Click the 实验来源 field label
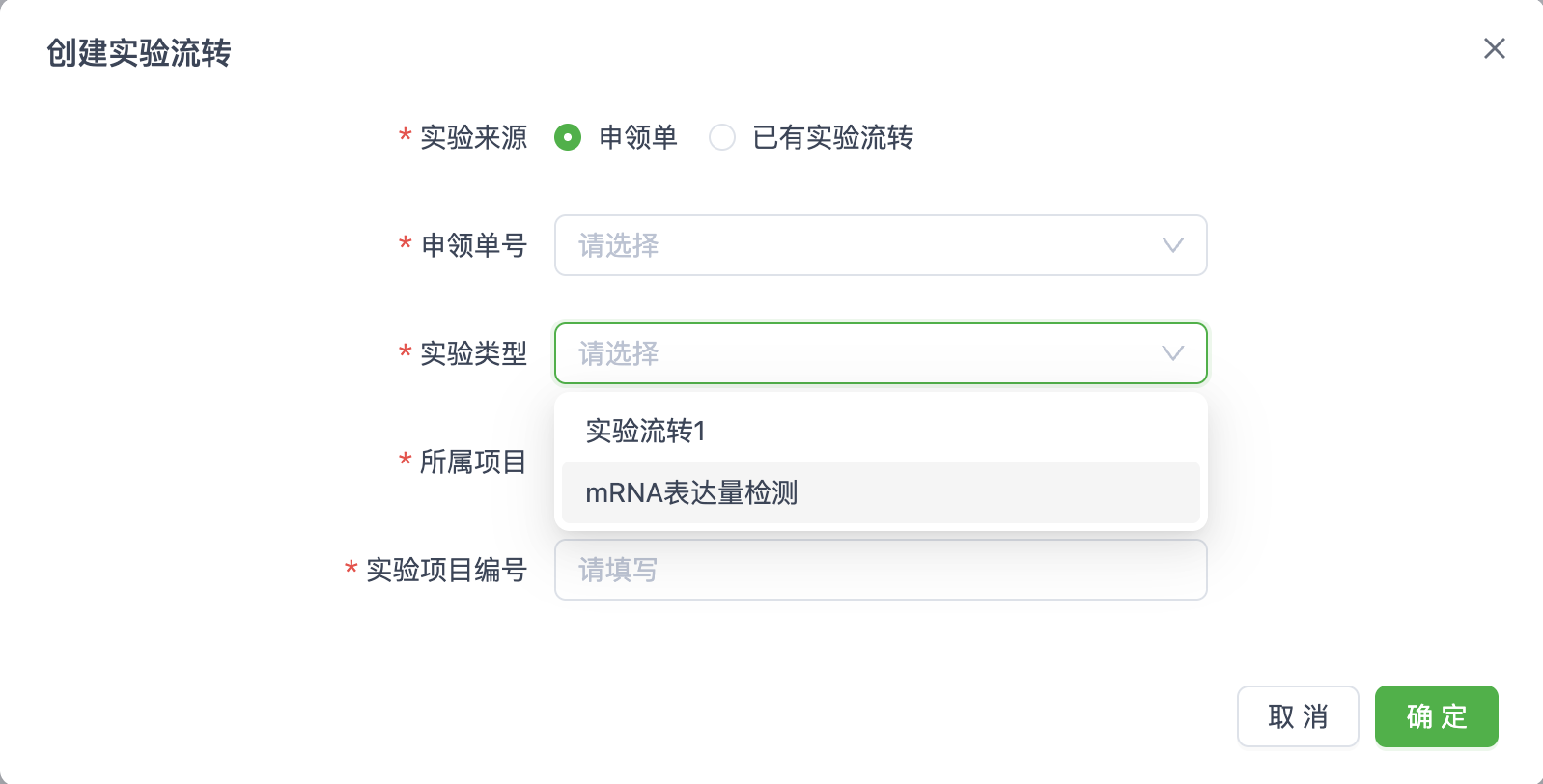 473,137
